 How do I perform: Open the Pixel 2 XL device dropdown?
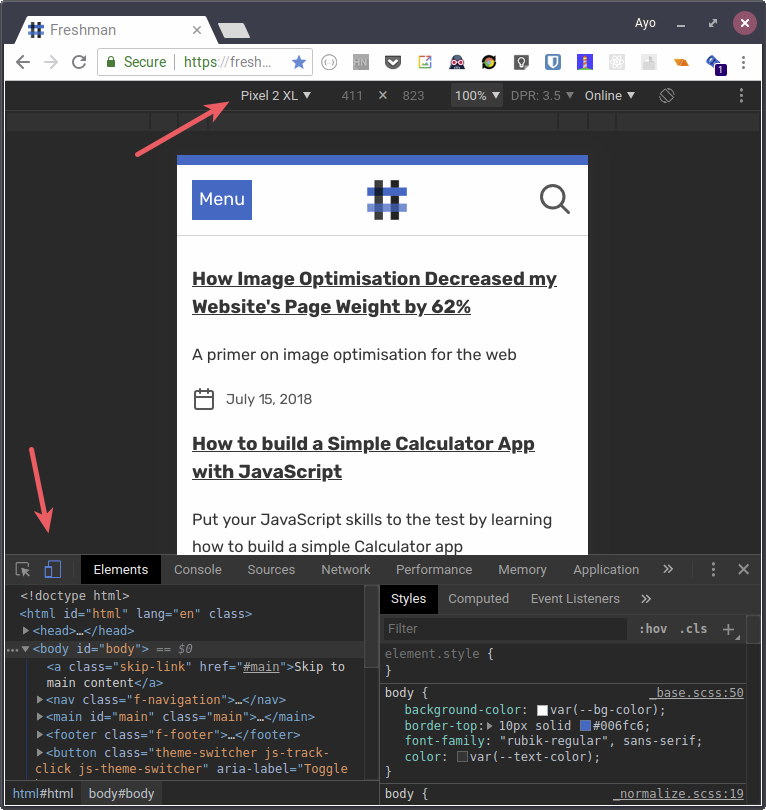[276, 96]
